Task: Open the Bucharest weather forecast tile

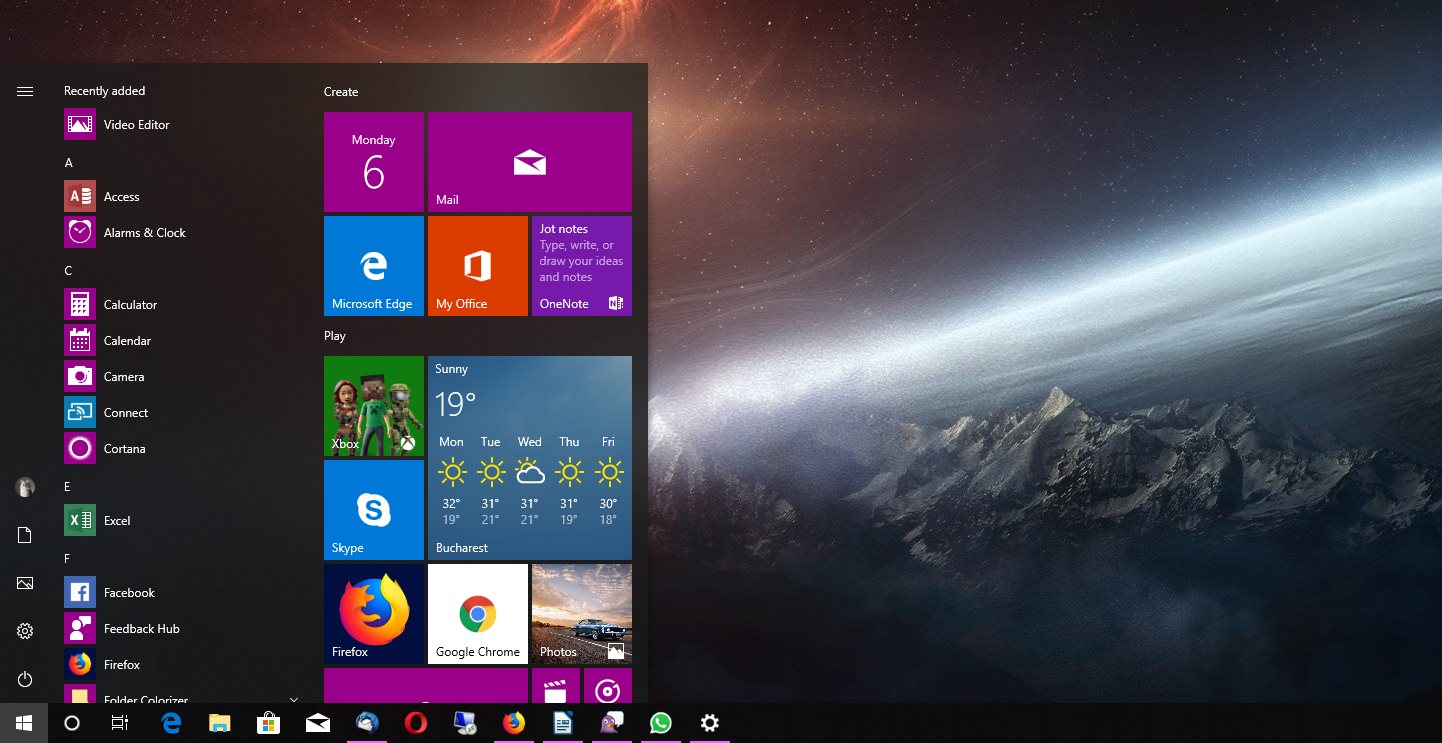Action: (x=530, y=458)
